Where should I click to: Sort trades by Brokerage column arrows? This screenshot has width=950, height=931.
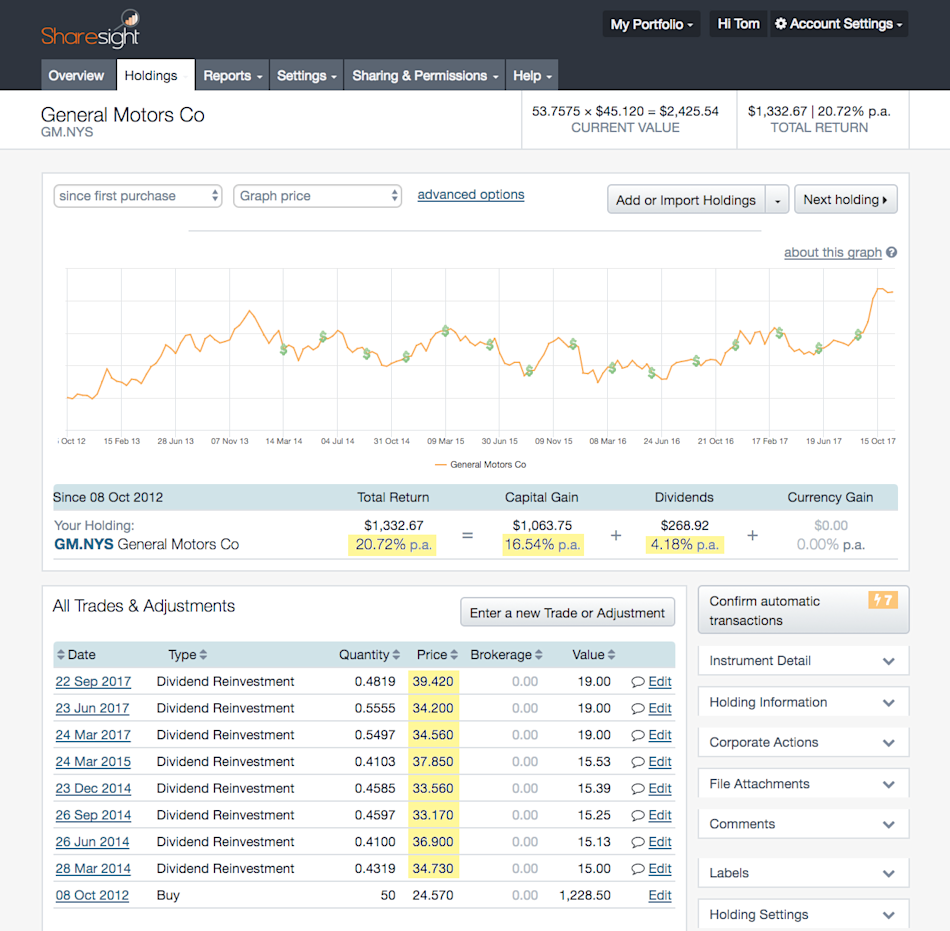pos(539,655)
